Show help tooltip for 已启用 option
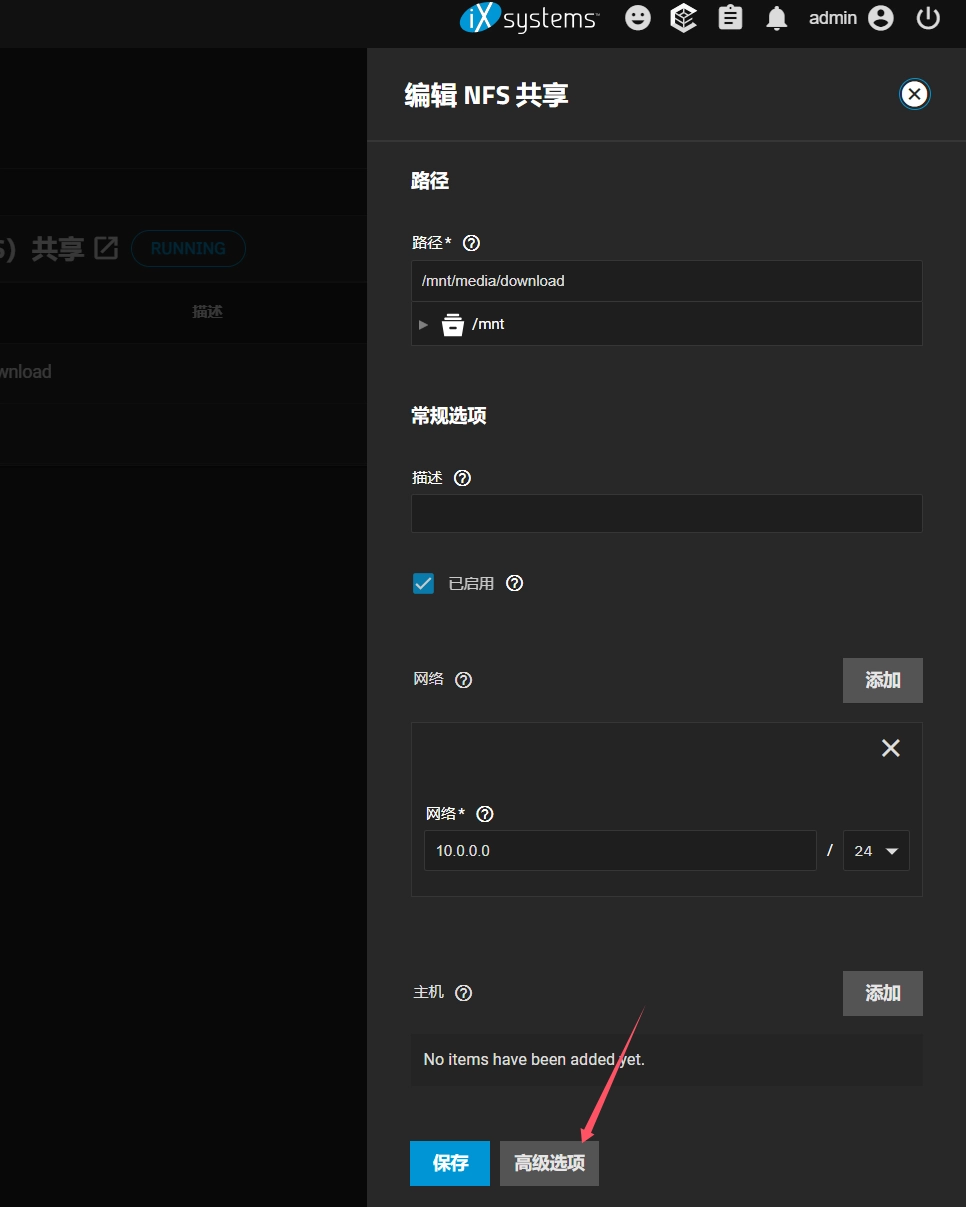Image resolution: width=966 pixels, height=1207 pixels. coord(515,583)
